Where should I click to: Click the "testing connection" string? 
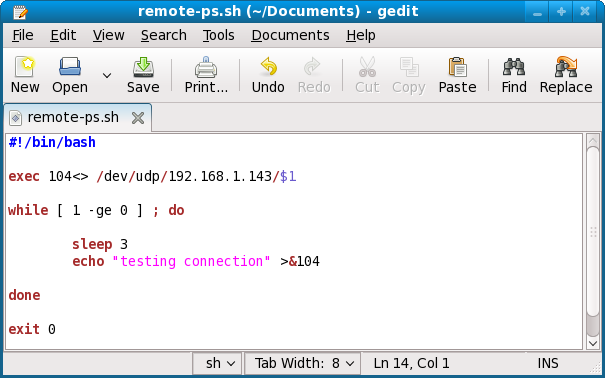[x=191, y=261]
